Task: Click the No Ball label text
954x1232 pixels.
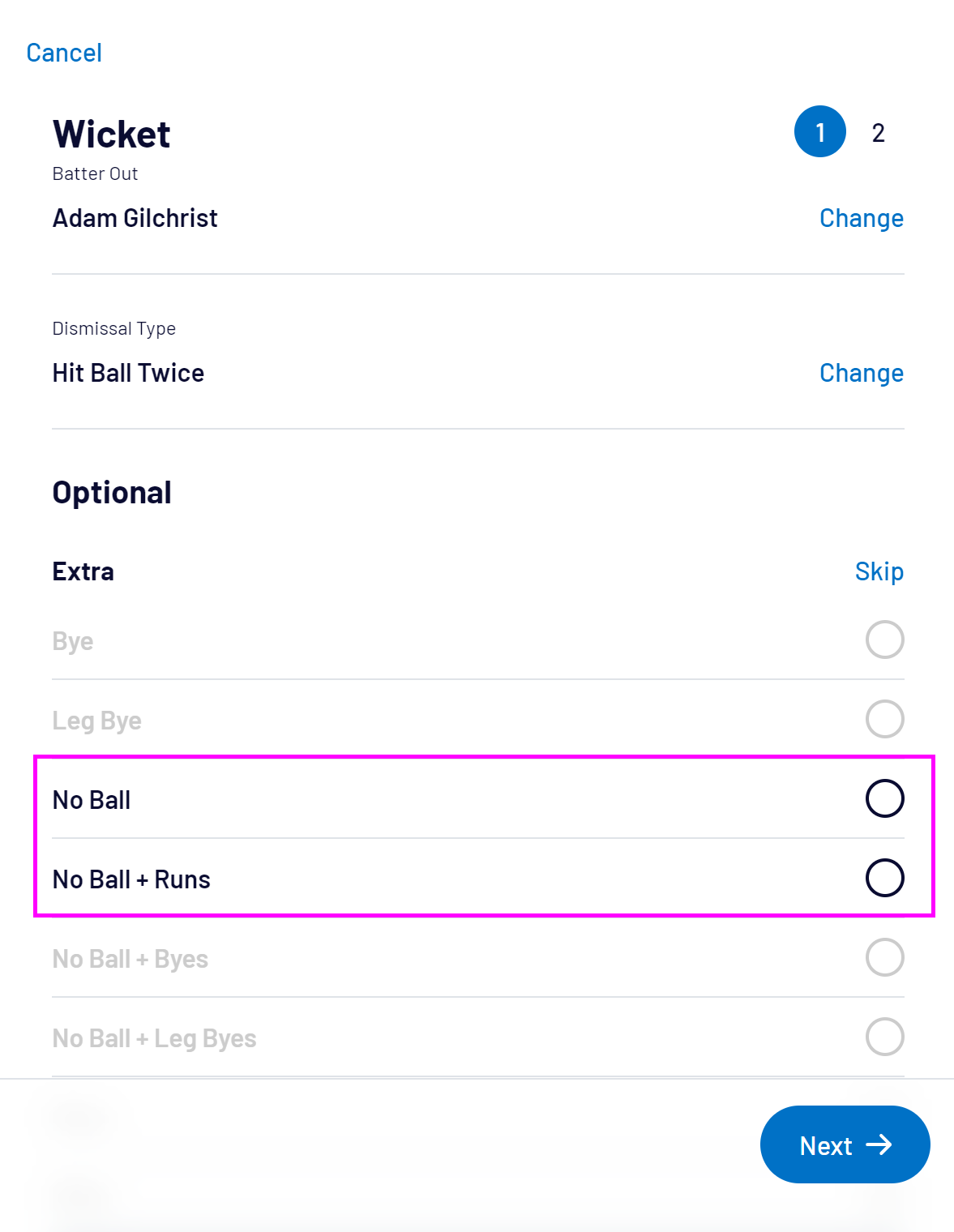Action: 92,800
